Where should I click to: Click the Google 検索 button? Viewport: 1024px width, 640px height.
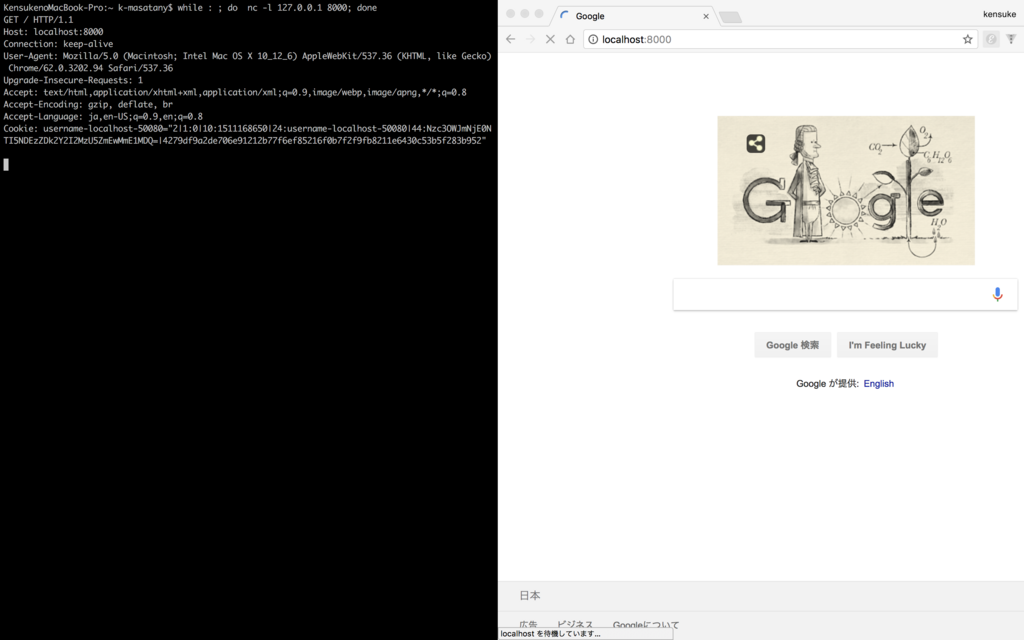tap(792, 345)
